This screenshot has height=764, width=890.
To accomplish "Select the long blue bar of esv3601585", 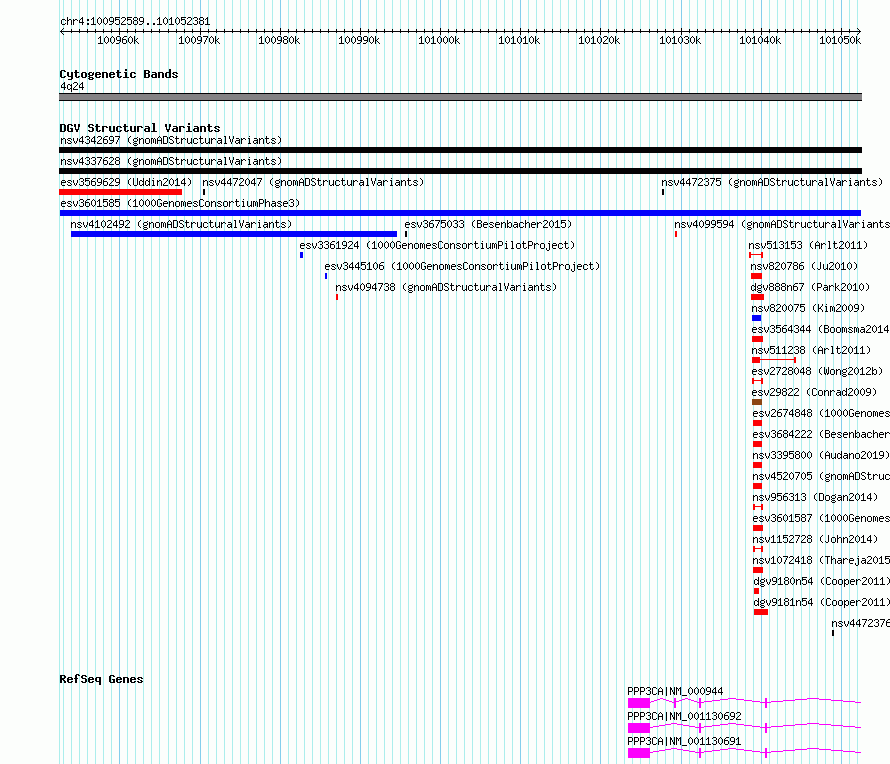I will pyautogui.click(x=460, y=213).
